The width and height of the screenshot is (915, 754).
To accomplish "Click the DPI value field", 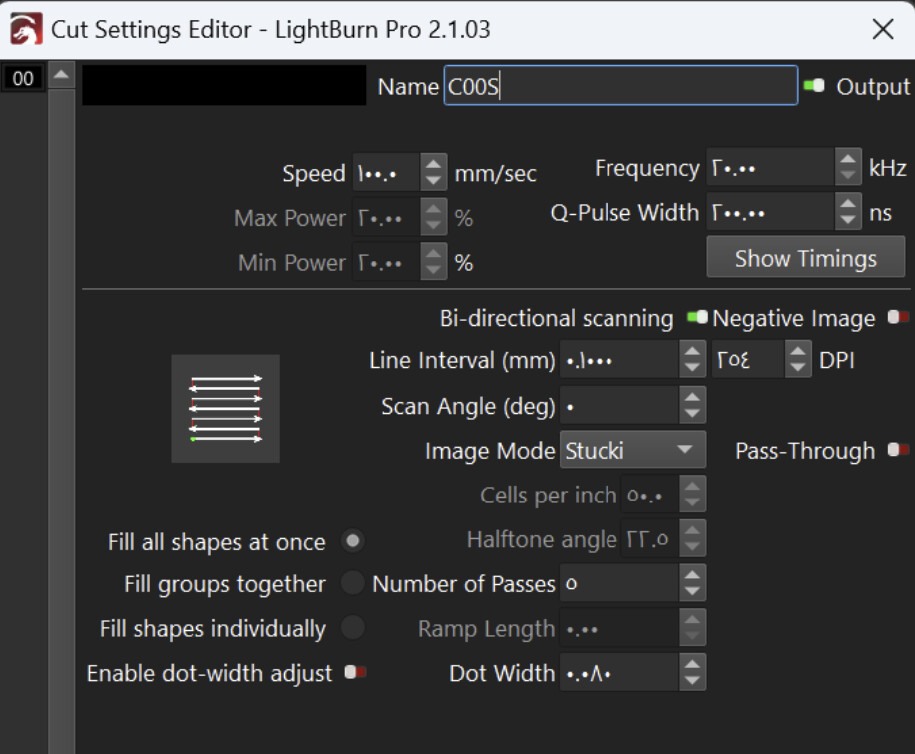I will tap(748, 359).
